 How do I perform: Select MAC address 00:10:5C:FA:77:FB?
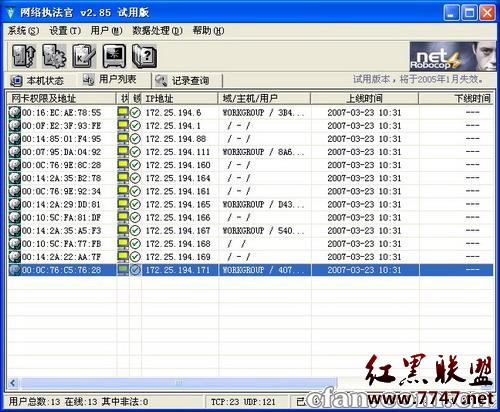coord(61,244)
